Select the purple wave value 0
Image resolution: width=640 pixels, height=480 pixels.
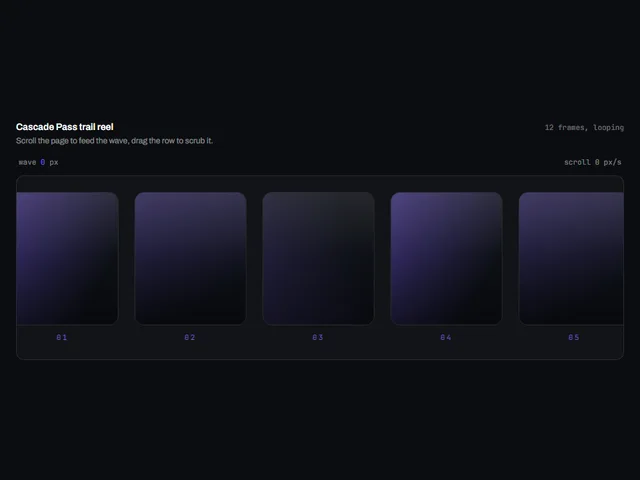point(43,162)
